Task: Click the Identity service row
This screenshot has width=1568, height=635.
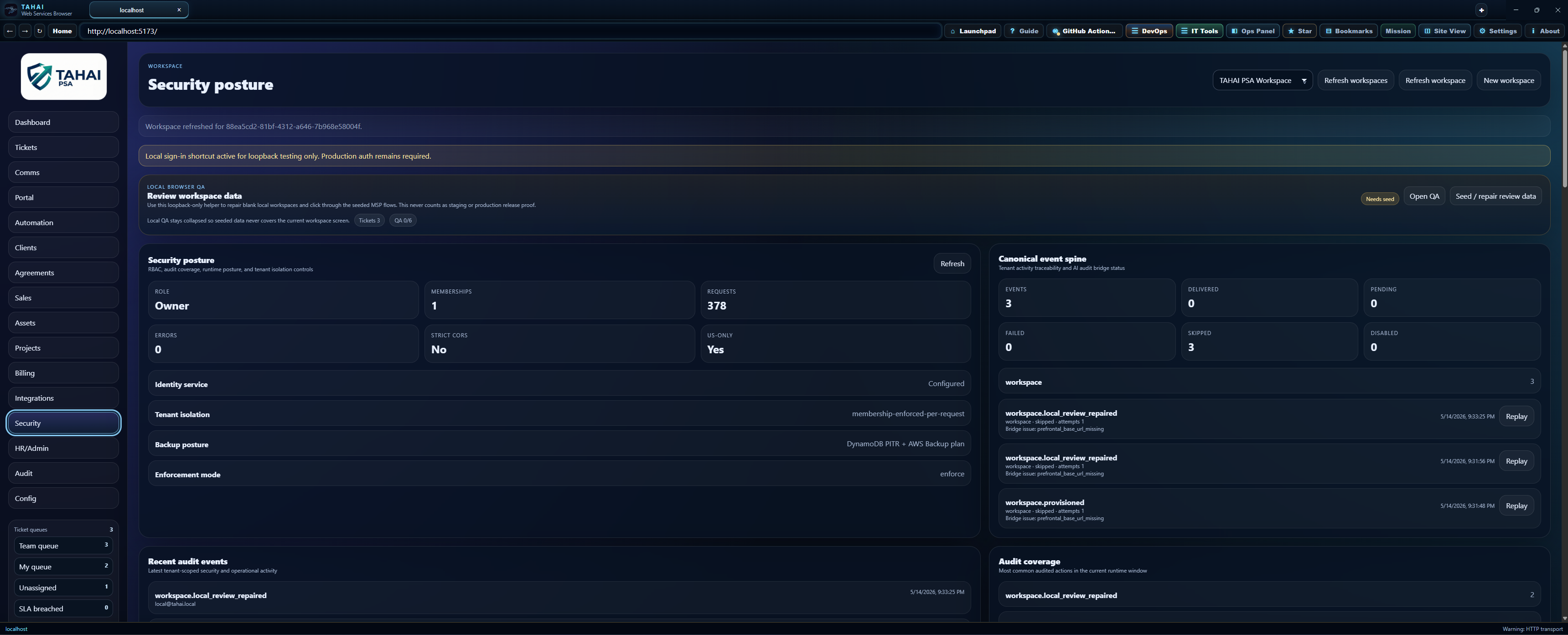Action: tap(559, 383)
